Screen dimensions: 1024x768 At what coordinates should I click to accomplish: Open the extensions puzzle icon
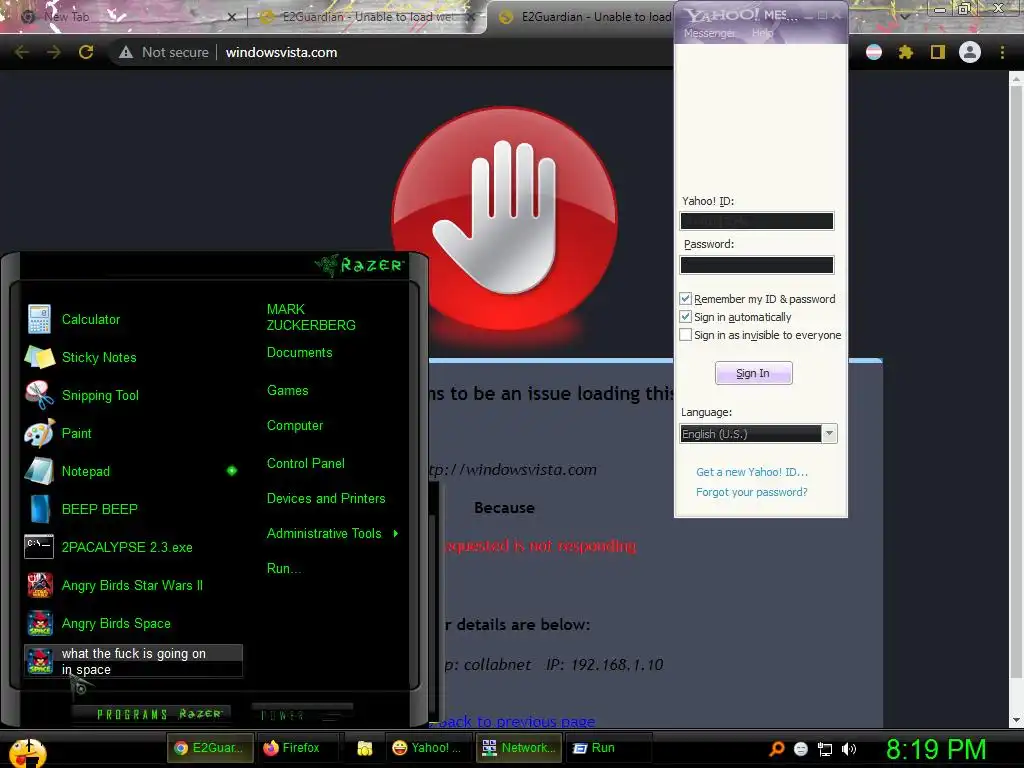tap(906, 52)
